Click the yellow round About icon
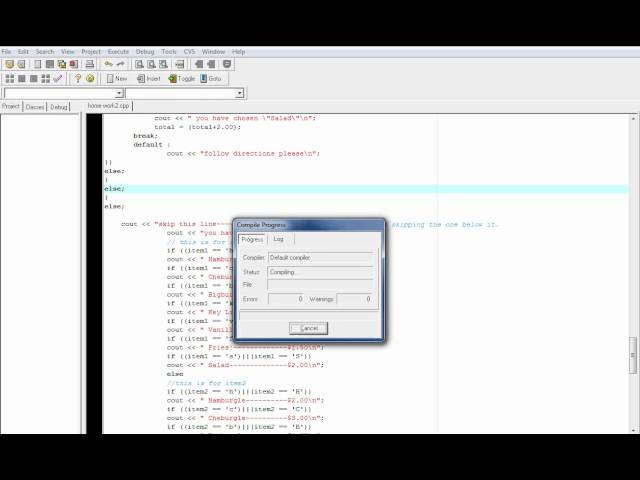This screenshot has height=480, width=640. pos(90,78)
